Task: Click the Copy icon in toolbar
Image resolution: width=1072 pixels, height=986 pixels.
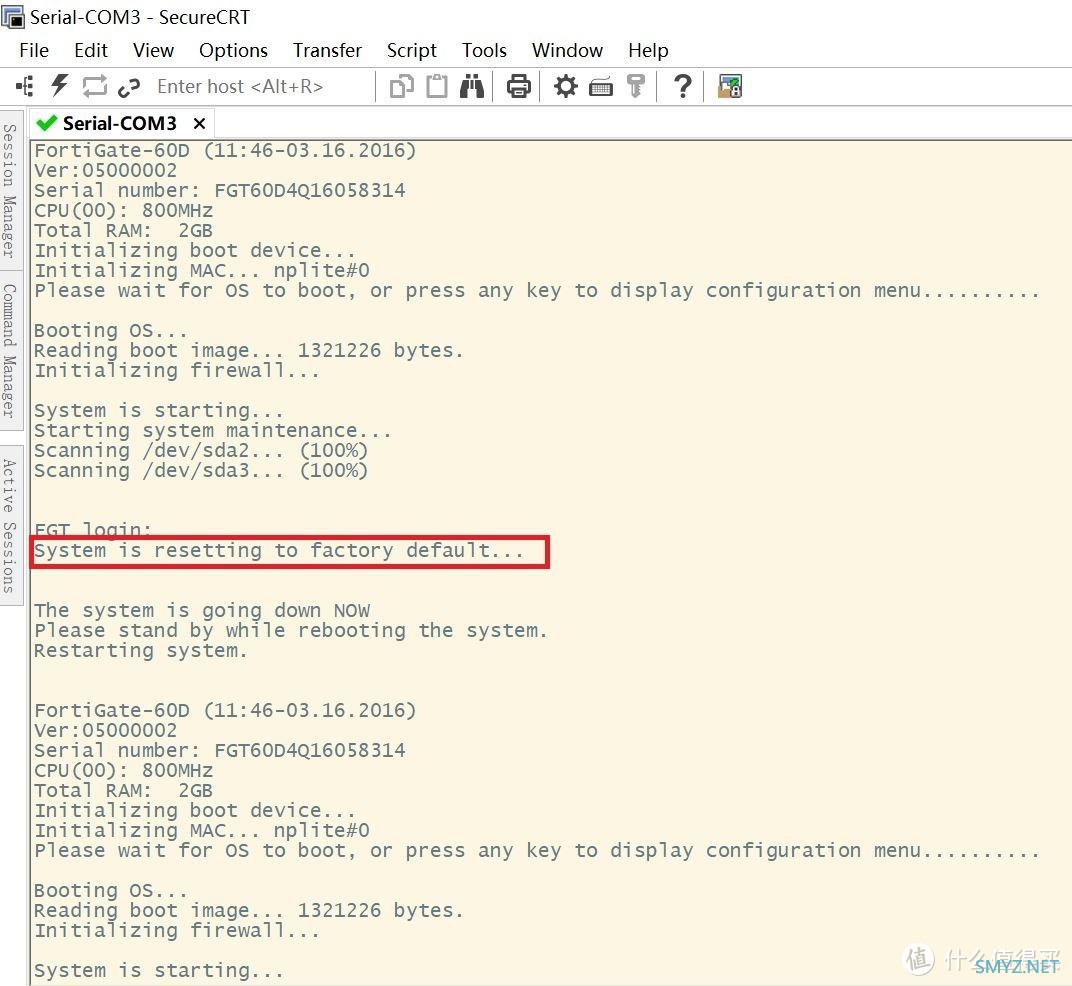Action: (401, 87)
